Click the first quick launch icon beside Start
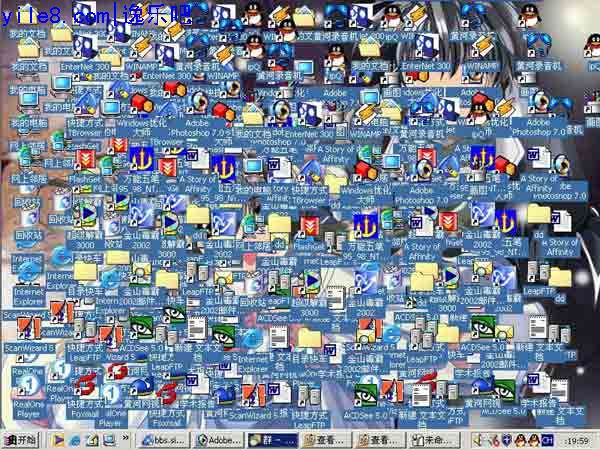The image size is (600, 450). (x=58, y=439)
